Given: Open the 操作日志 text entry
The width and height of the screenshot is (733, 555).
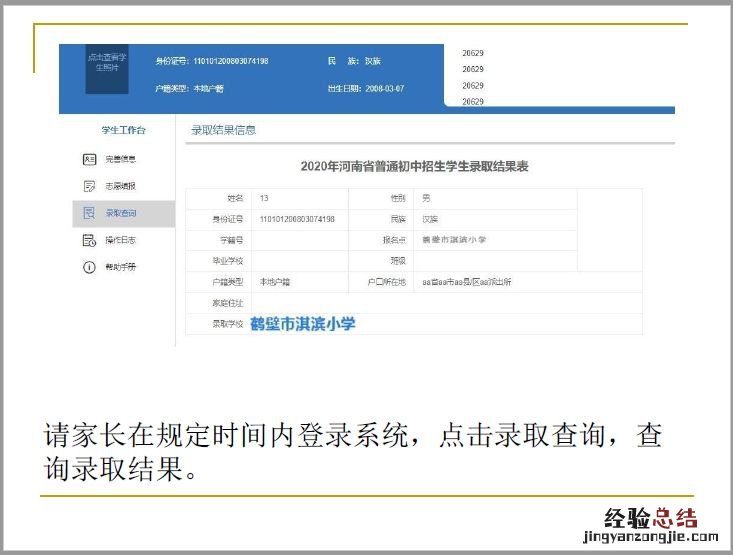Looking at the screenshot, I should (x=120, y=240).
